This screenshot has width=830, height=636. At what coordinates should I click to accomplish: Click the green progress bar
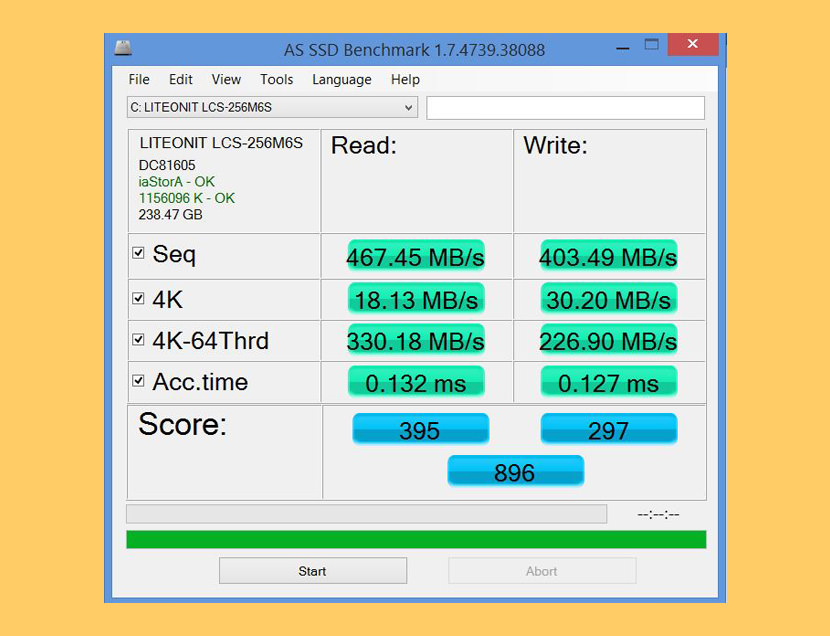(x=416, y=540)
